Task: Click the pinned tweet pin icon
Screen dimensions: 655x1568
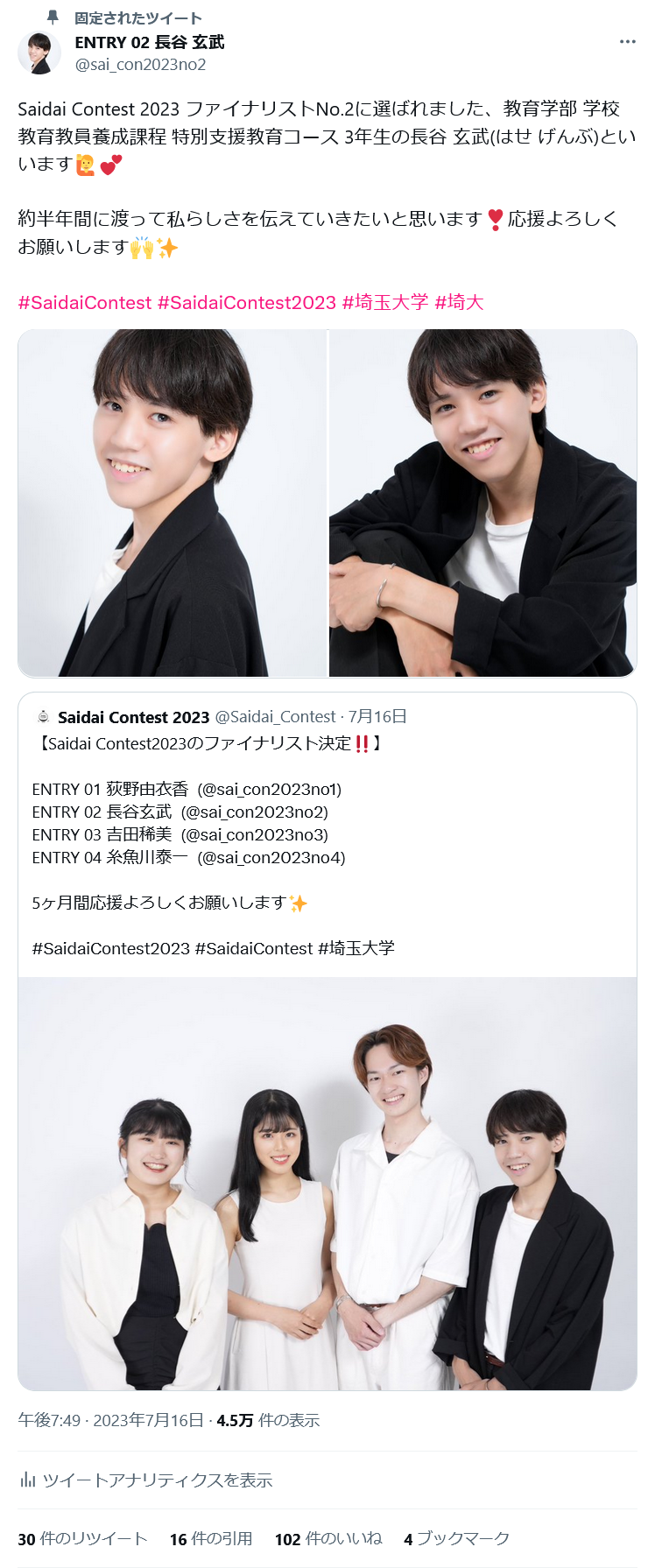Action: point(53,18)
